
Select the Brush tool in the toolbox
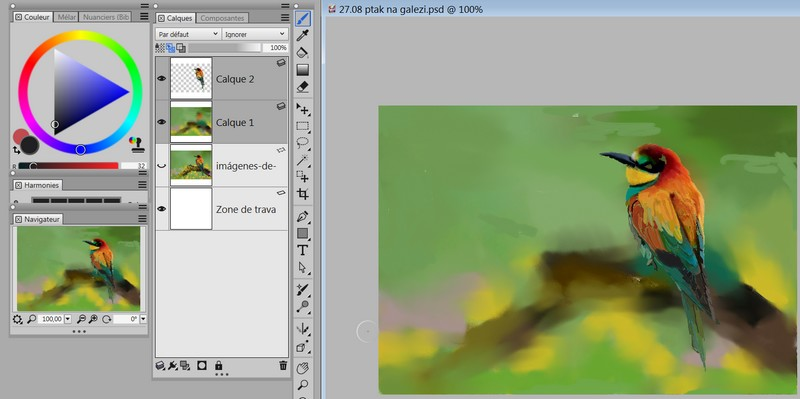(x=303, y=19)
